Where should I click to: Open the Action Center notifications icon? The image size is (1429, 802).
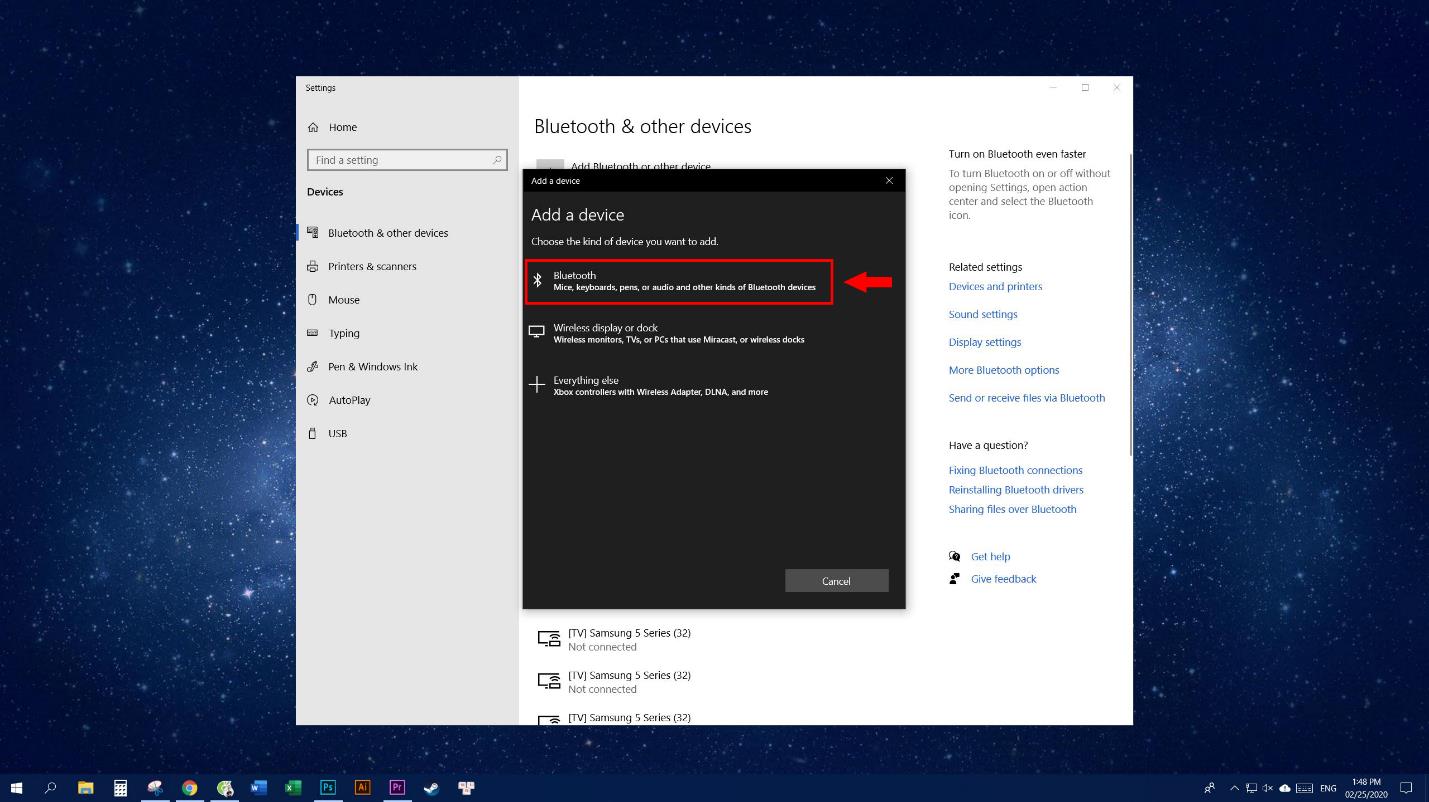1406,788
